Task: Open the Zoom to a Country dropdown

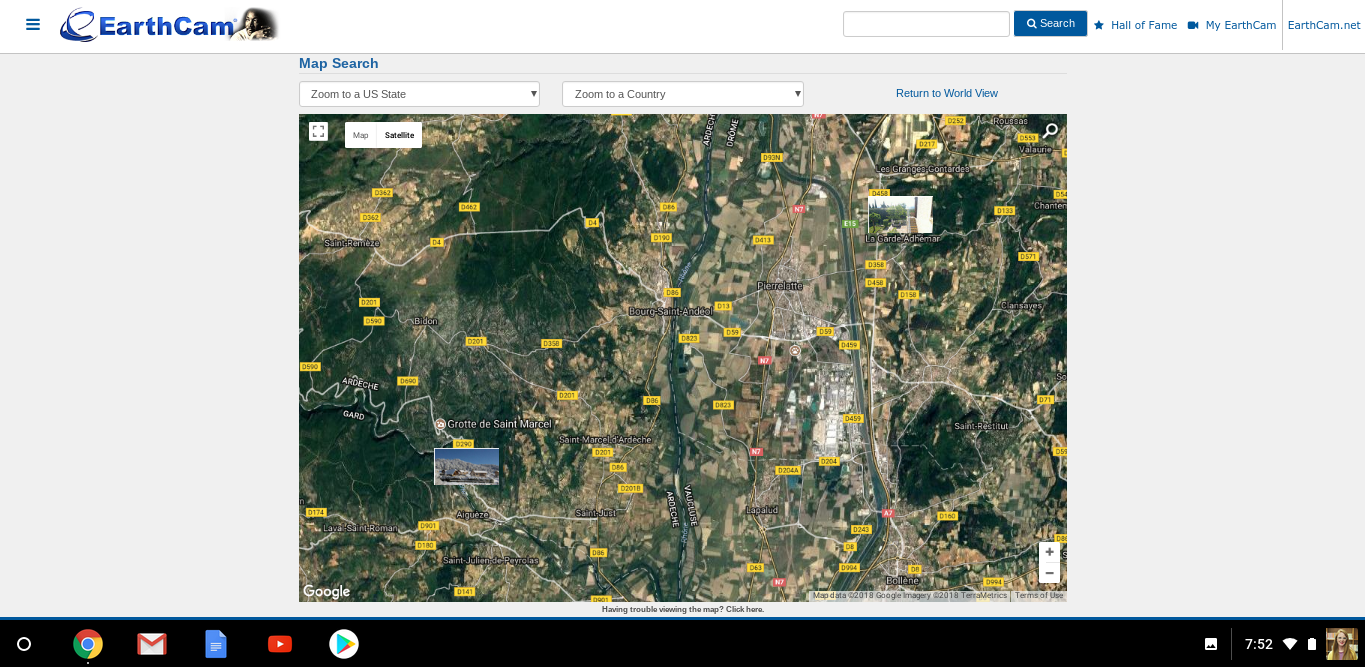Action: tap(682, 93)
